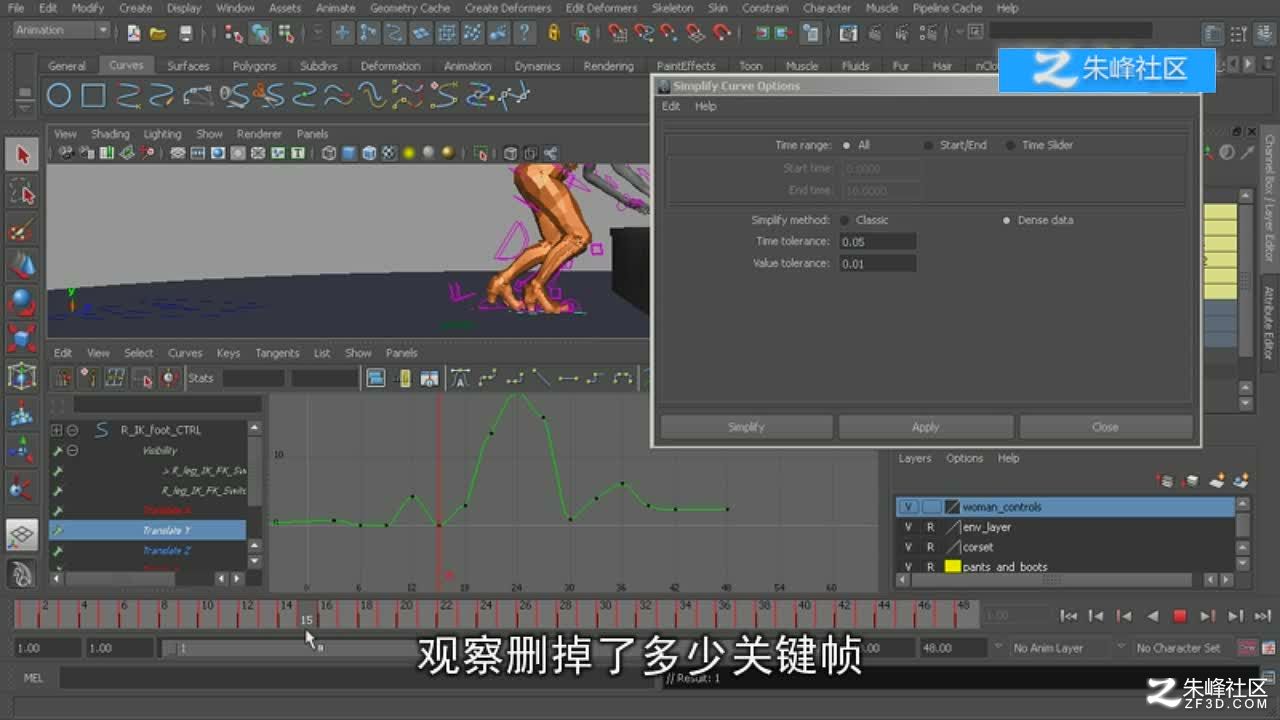The width and height of the screenshot is (1280, 720).
Task: Click the lock icon in status line
Action: coord(553,33)
